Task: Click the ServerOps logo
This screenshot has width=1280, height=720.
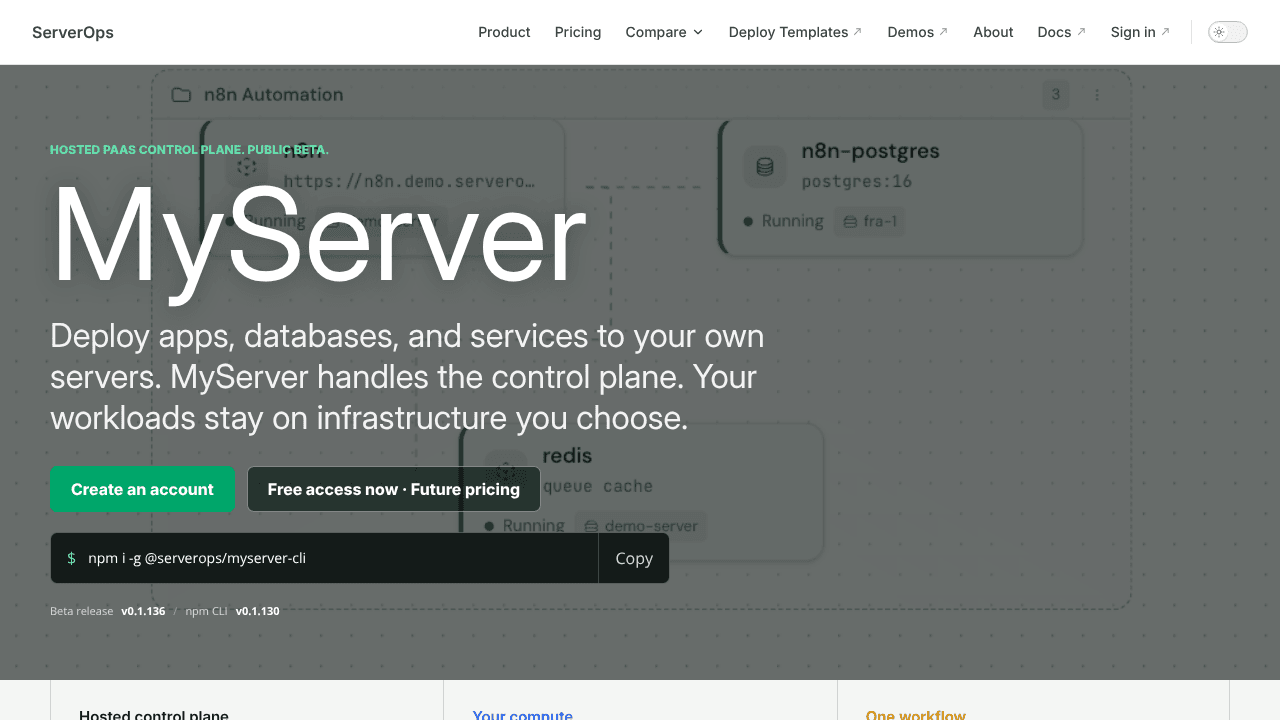Action: tap(73, 32)
